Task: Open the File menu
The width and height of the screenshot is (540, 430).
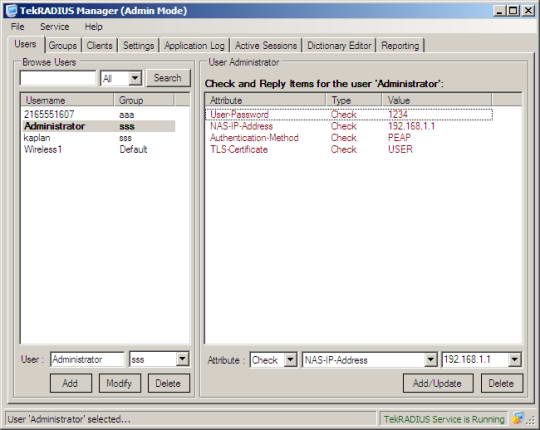Action: click(x=18, y=27)
